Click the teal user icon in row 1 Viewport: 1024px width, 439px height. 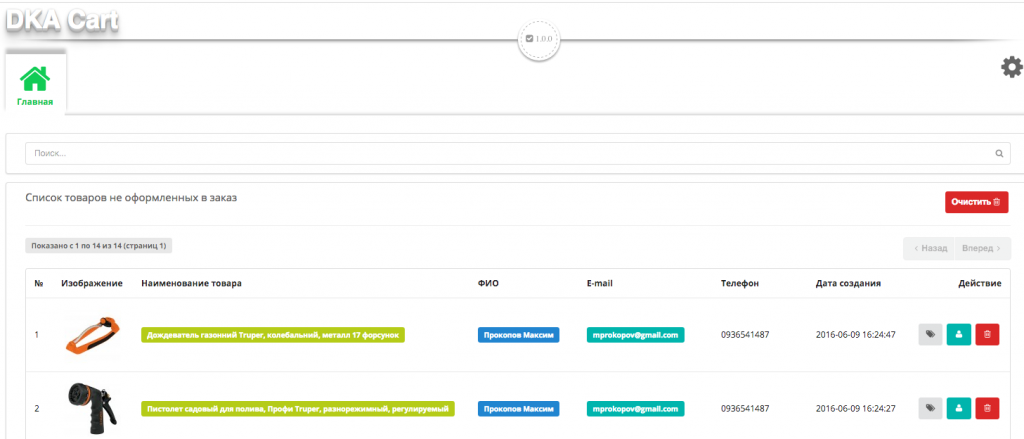[958, 335]
